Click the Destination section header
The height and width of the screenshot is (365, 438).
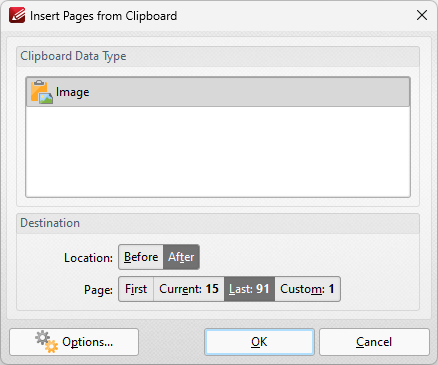tap(218, 223)
